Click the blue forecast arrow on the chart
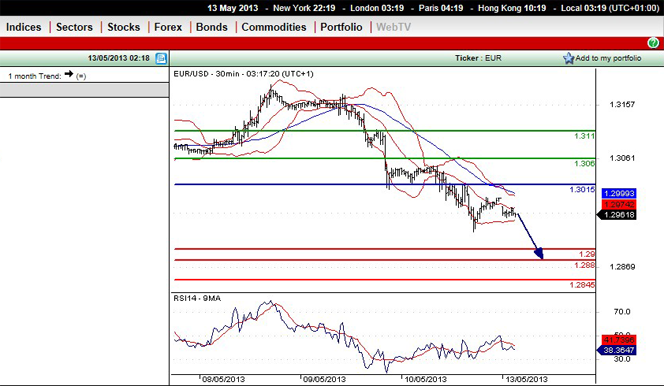 coord(529,236)
